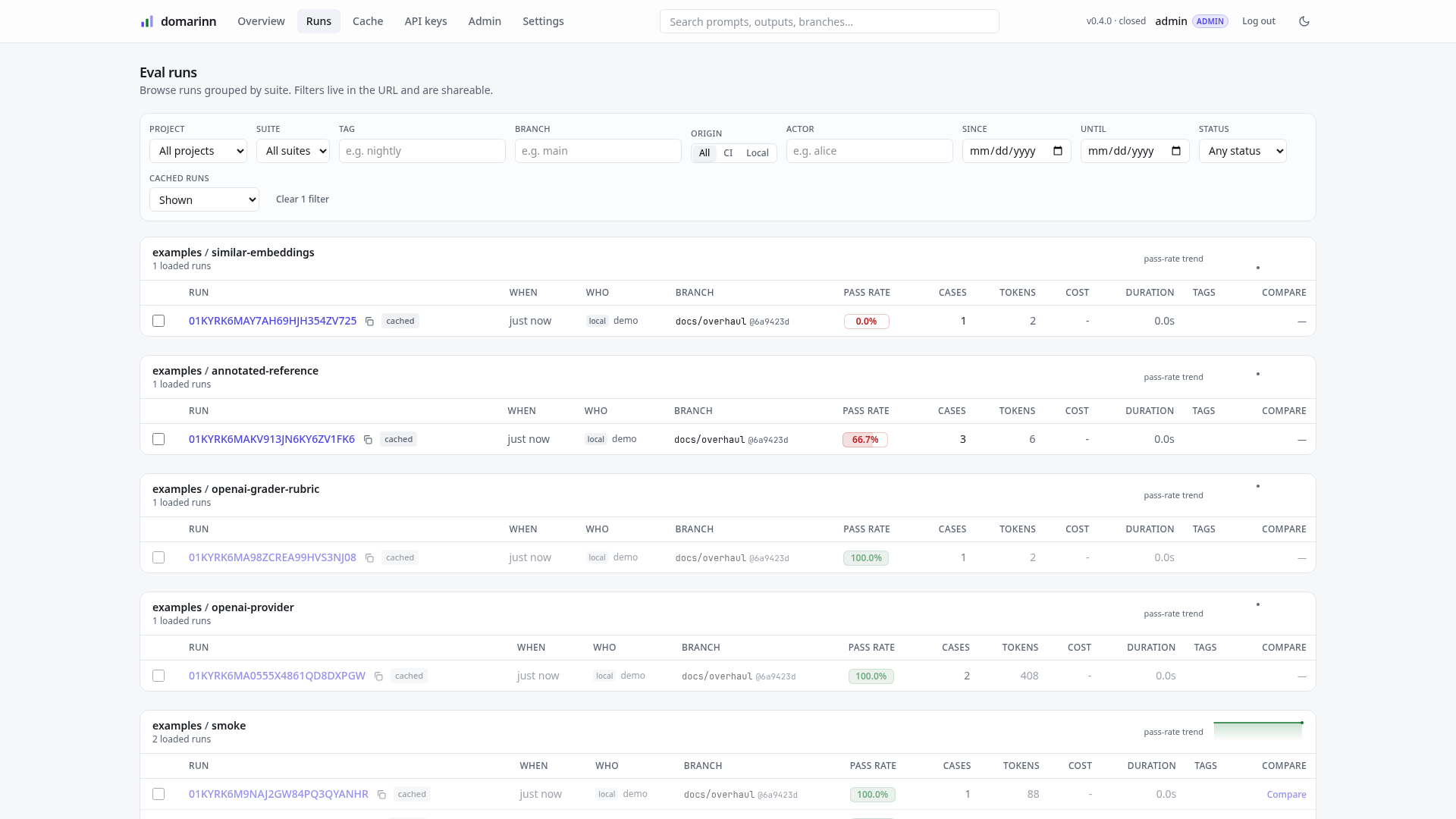Viewport: 1456px width, 819px height.
Task: Open the Cached runs Shown dropdown
Action: tap(204, 199)
